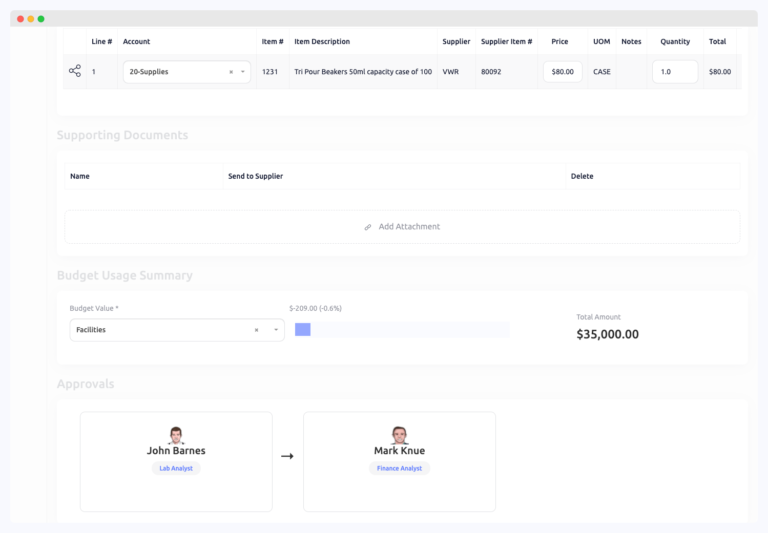The width and height of the screenshot is (768, 533).
Task: Click the green maximize window button
Action: coord(41,19)
